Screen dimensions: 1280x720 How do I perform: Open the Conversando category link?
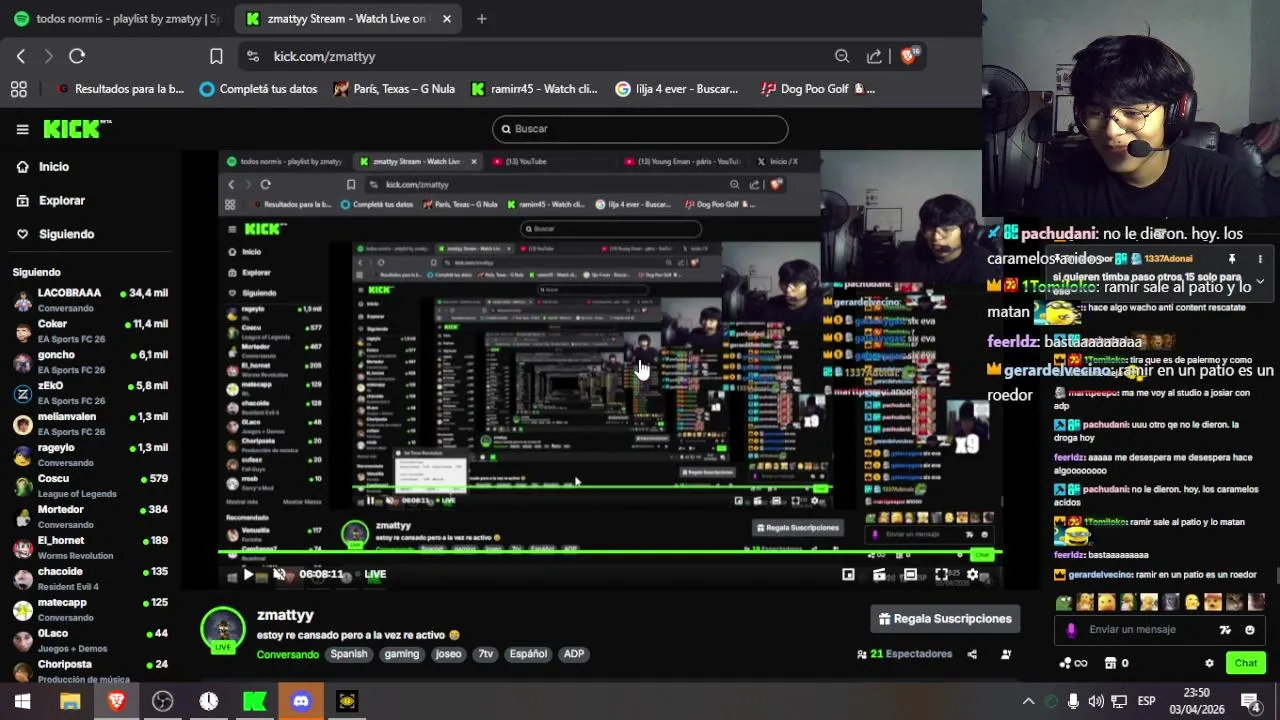(287, 655)
